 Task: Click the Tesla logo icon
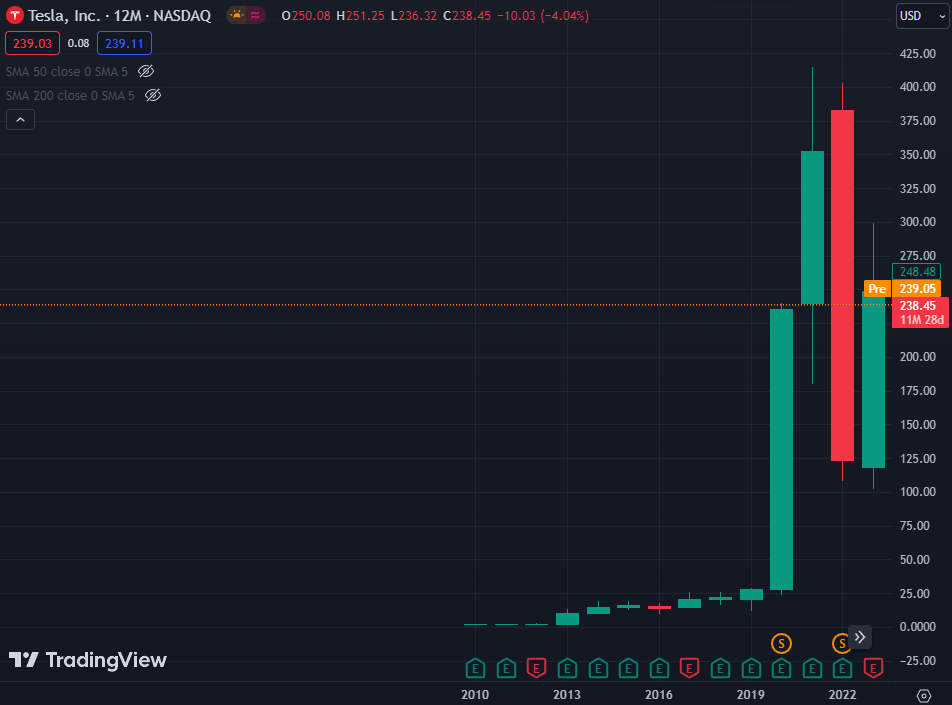(15, 15)
